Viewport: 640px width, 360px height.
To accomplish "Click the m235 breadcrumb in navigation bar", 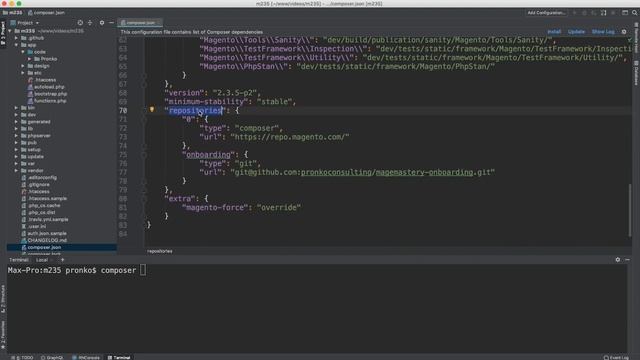I will 13,13.
